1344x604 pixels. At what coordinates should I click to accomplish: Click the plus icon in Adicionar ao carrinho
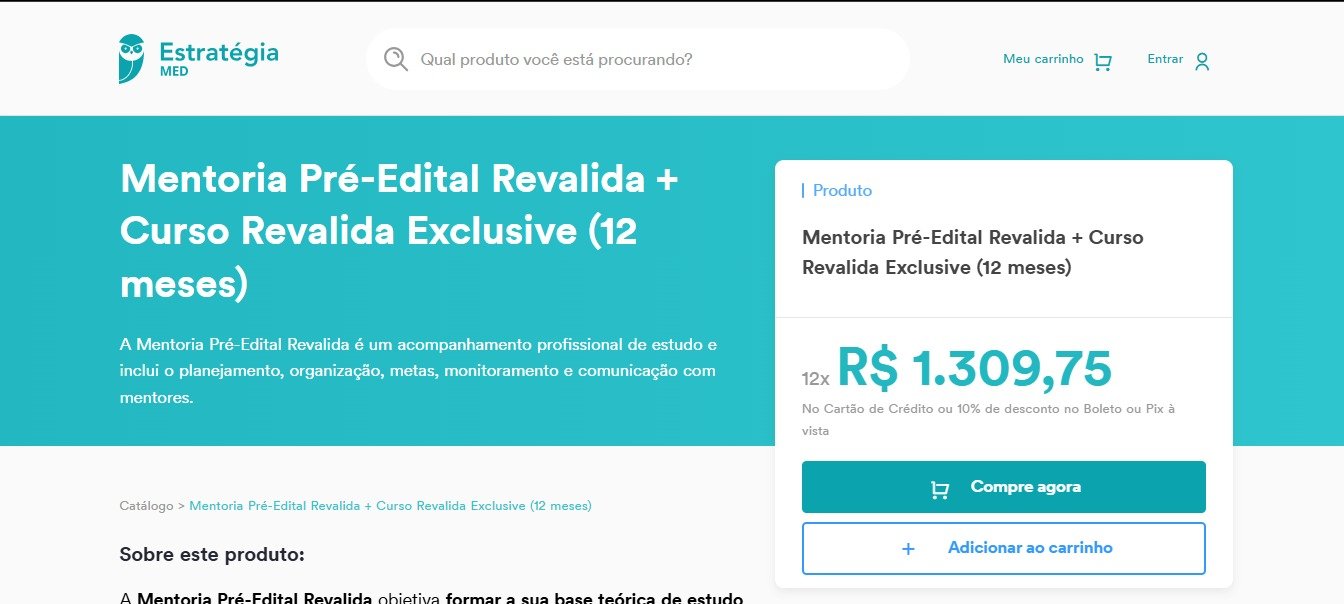click(908, 549)
